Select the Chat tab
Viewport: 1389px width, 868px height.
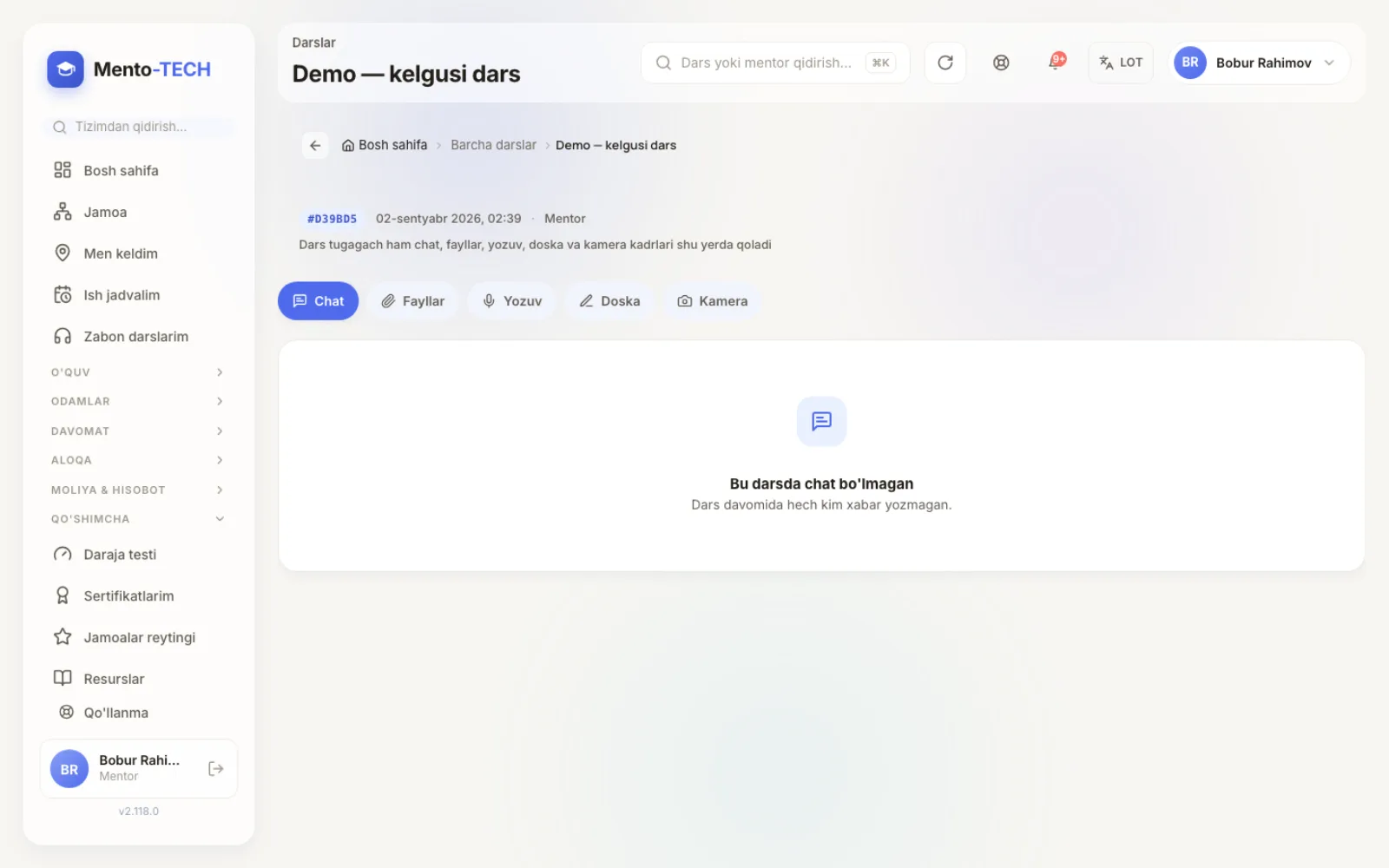[x=318, y=301]
